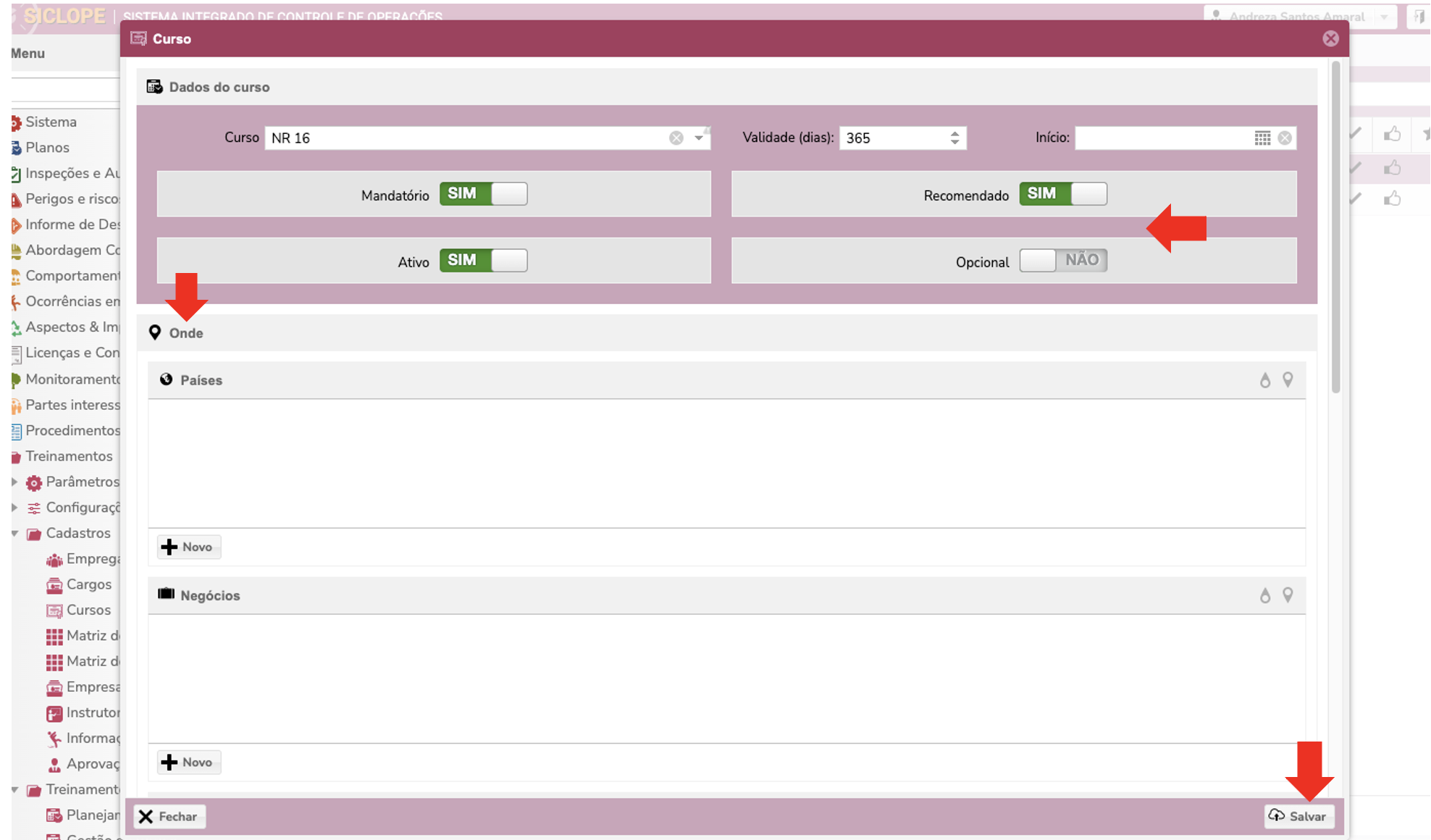This screenshot has height=840, width=1431.
Task: Click the pin icon in Negócios header
Action: tap(1288, 595)
